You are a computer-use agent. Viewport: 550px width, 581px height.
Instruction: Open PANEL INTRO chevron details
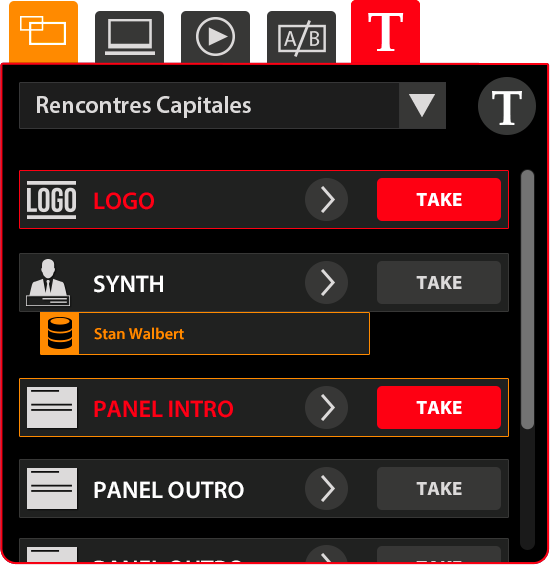pyautogui.click(x=326, y=408)
